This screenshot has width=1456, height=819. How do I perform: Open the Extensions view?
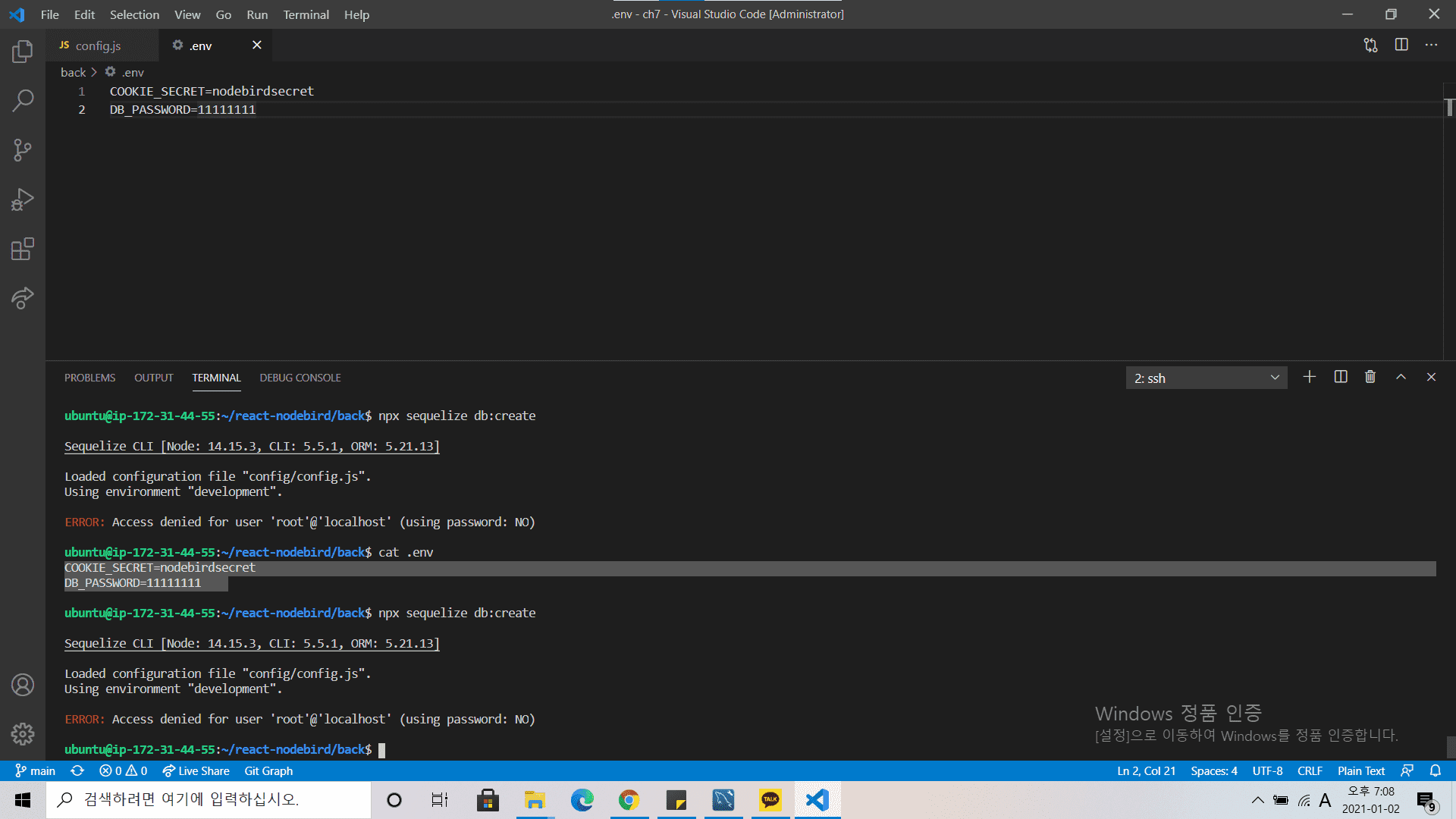[x=23, y=249]
